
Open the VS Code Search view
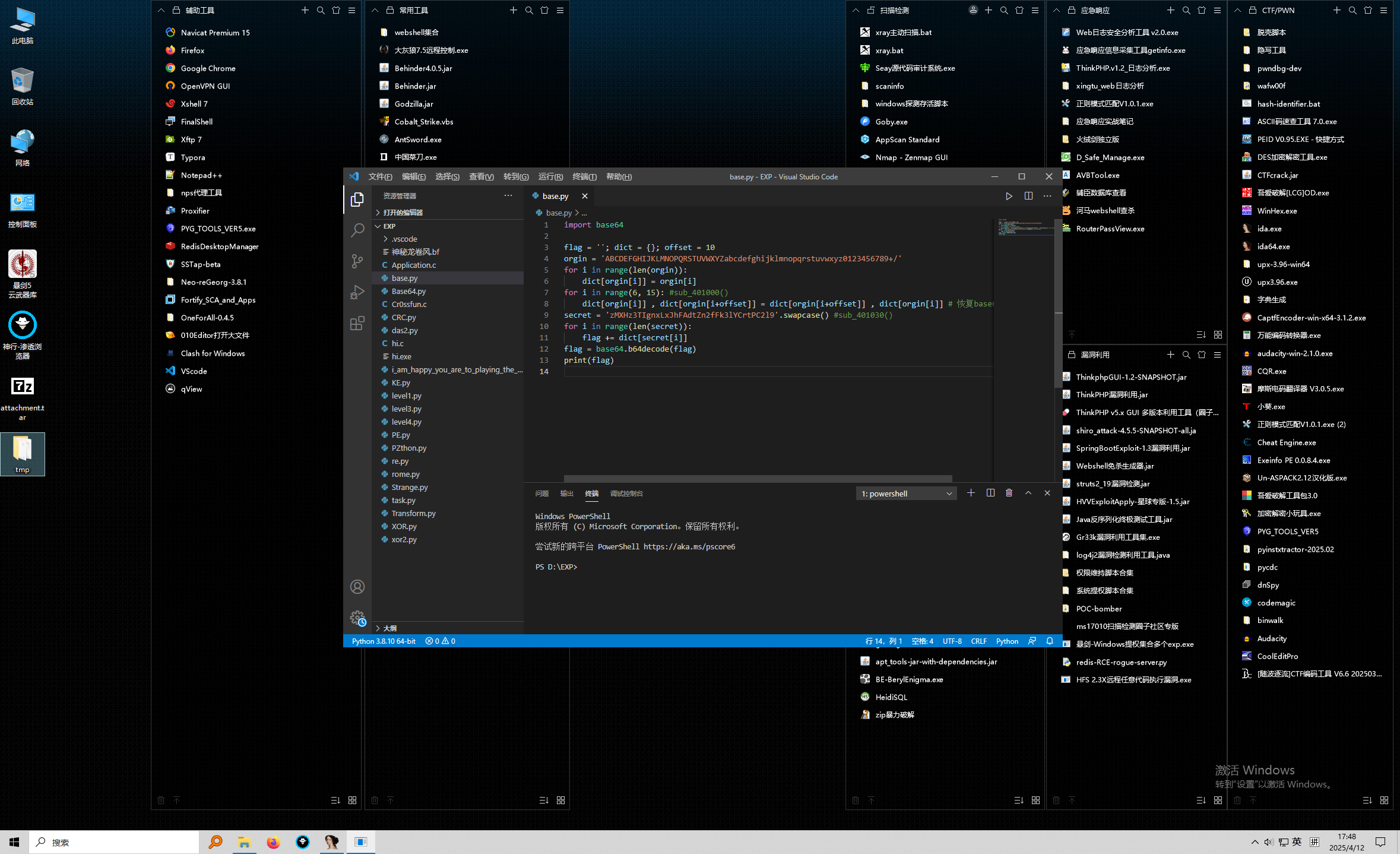[357, 230]
